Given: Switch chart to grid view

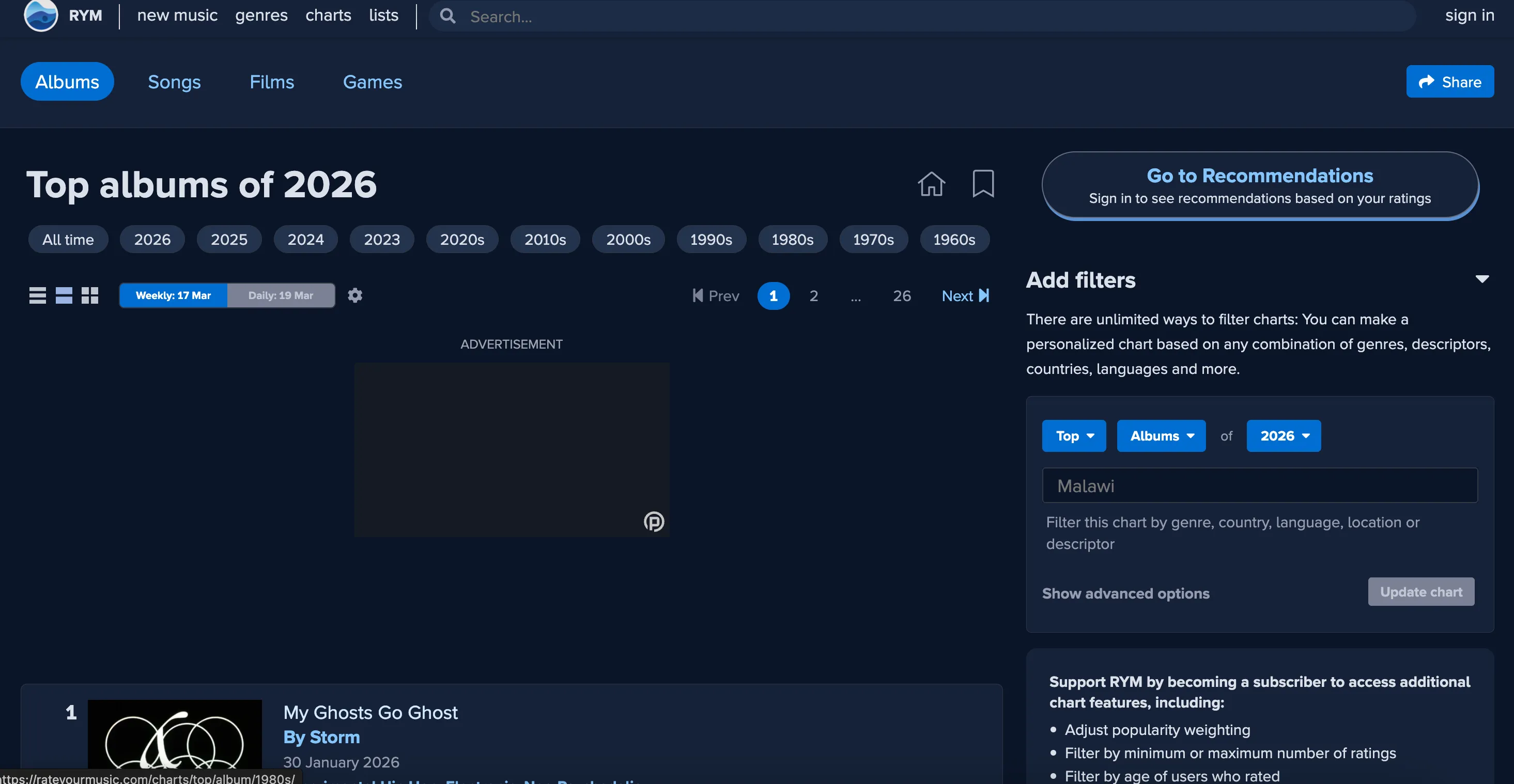Looking at the screenshot, I should pyautogui.click(x=89, y=295).
